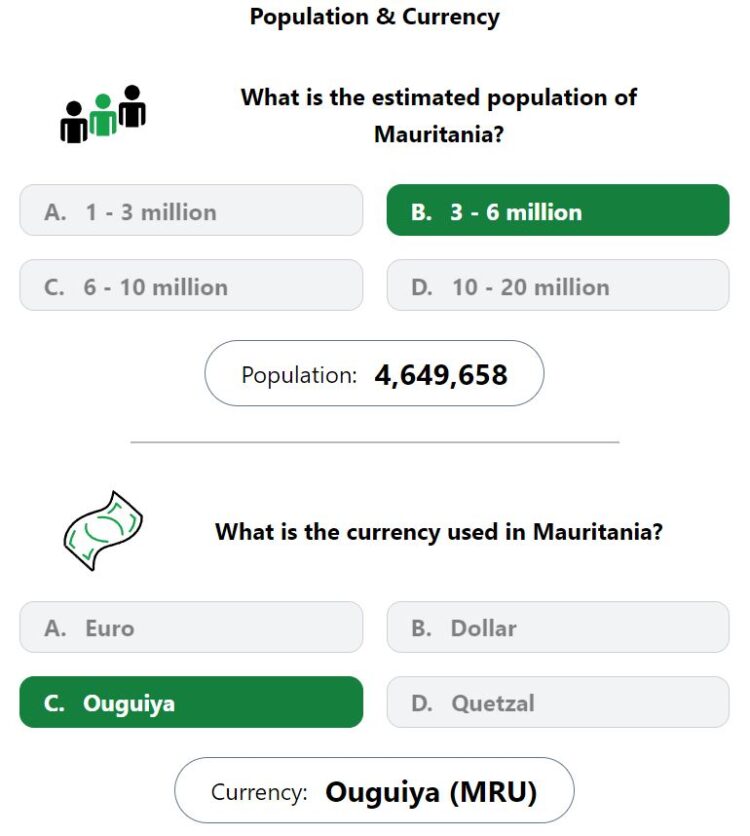This screenshot has height=836, width=750.
Task: Click the horizontal divider between sections
Action: pos(375,442)
